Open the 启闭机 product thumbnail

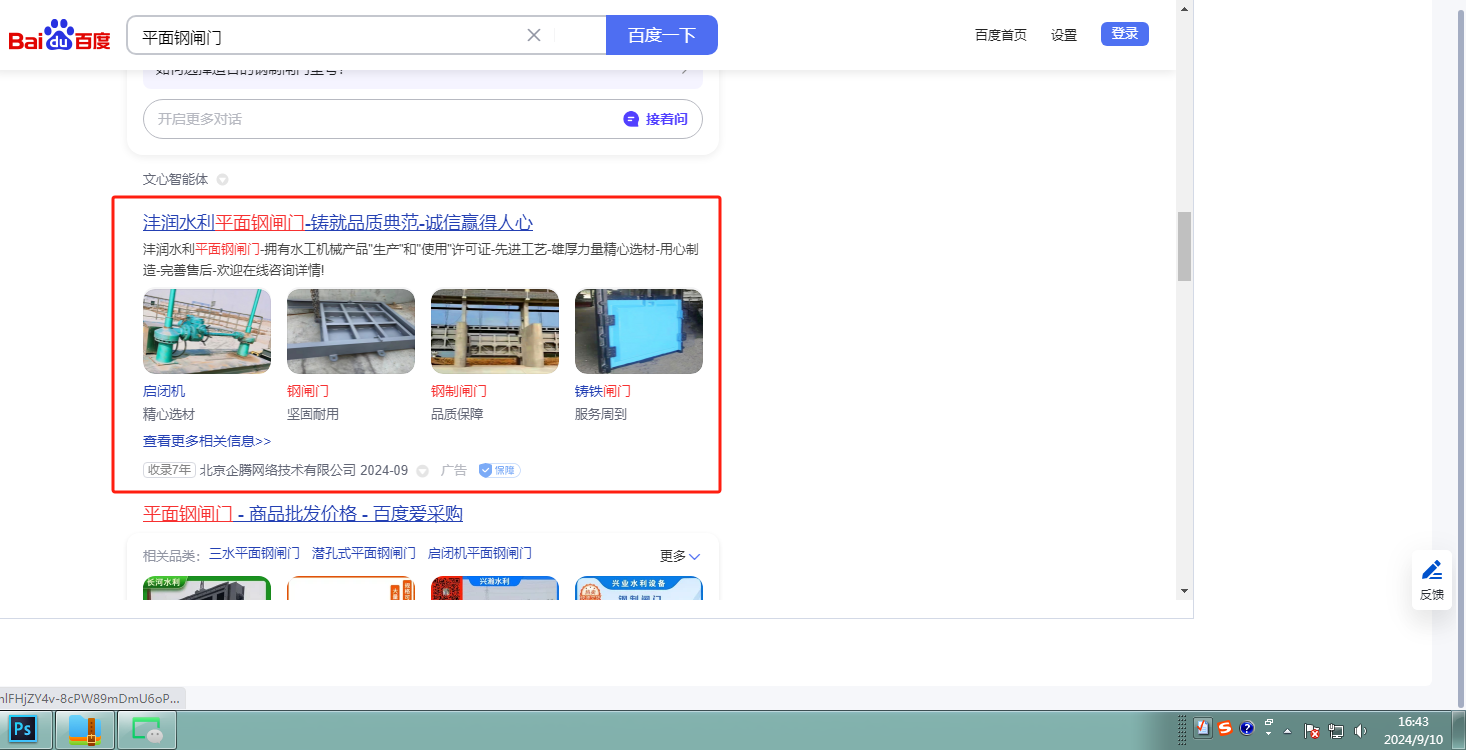(207, 331)
